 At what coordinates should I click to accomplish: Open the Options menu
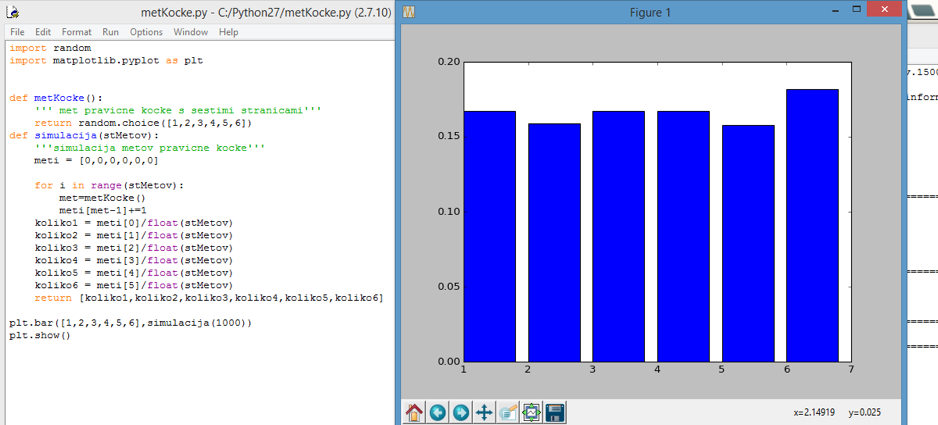click(x=146, y=32)
